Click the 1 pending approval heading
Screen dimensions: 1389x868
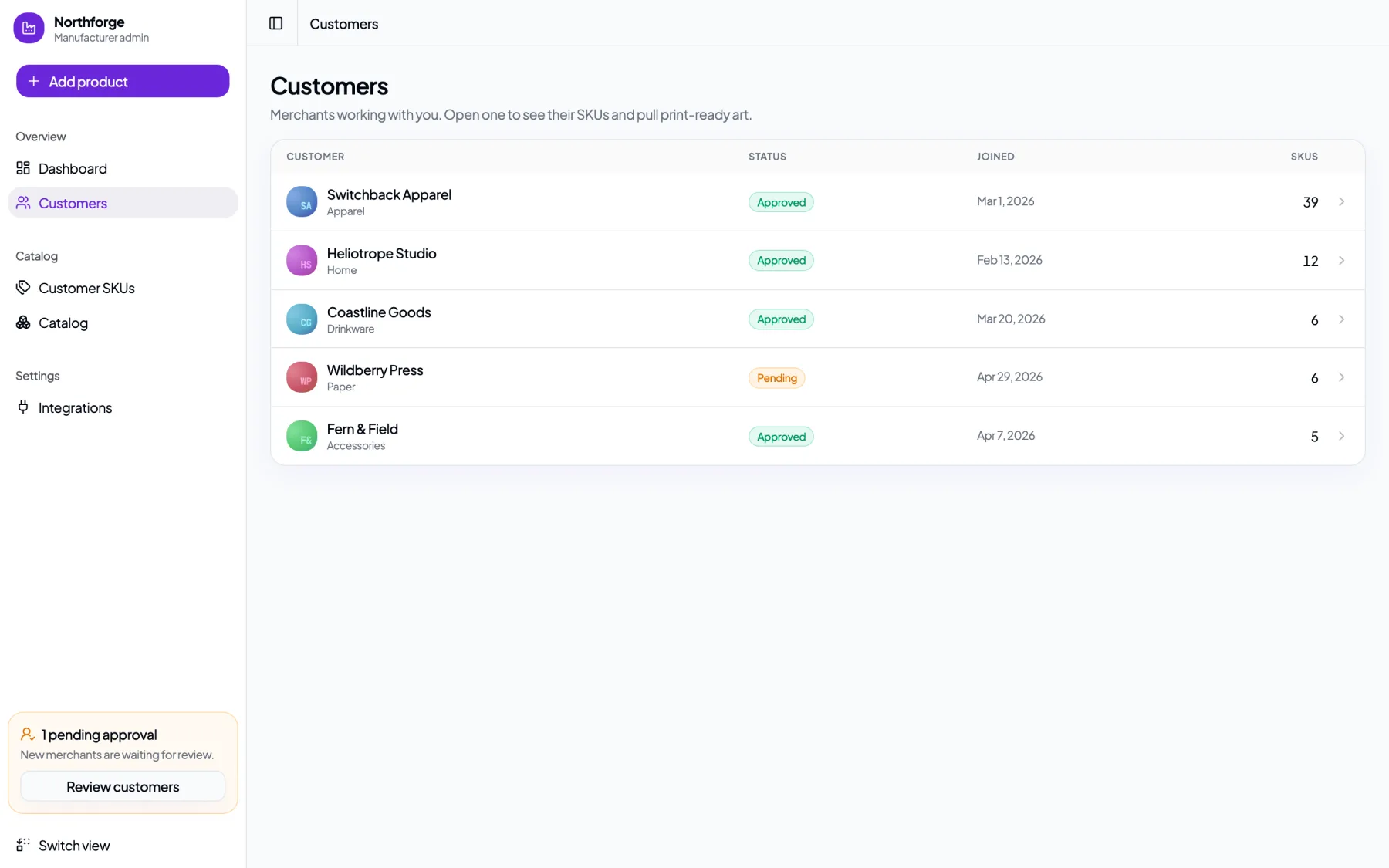click(x=99, y=735)
